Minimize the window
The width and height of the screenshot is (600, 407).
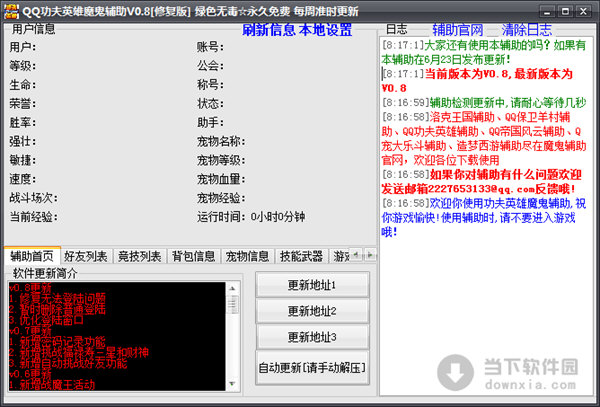click(x=547, y=12)
